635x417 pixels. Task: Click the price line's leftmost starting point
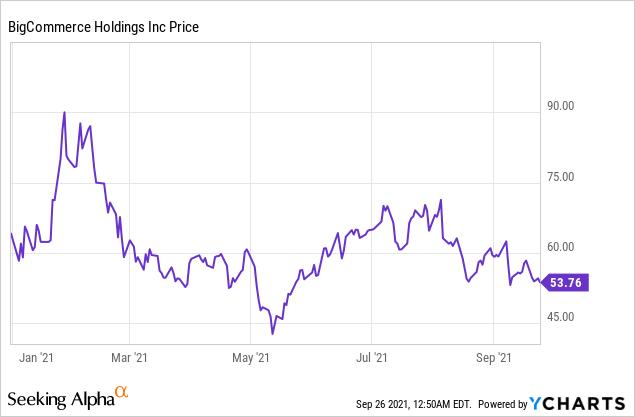tap(11, 233)
